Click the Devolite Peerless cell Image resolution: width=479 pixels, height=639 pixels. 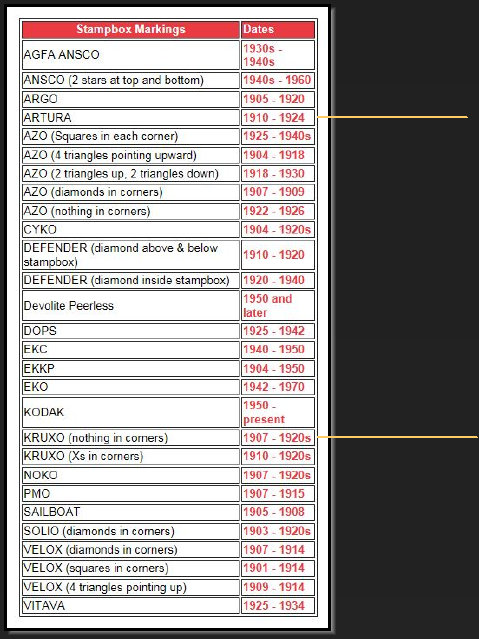tap(130, 305)
